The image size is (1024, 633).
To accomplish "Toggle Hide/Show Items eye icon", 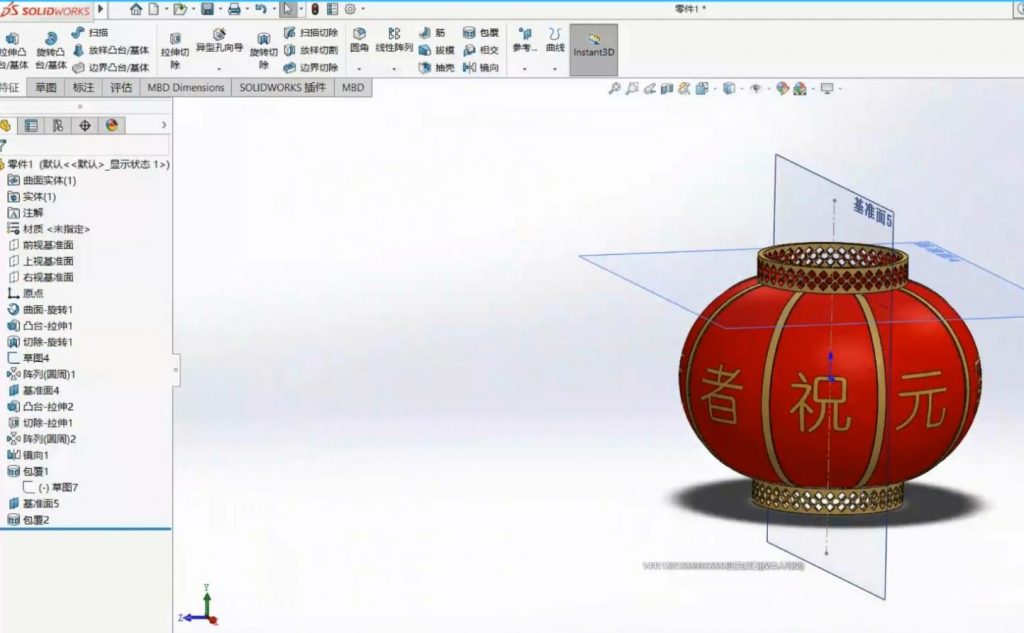I will point(756,88).
